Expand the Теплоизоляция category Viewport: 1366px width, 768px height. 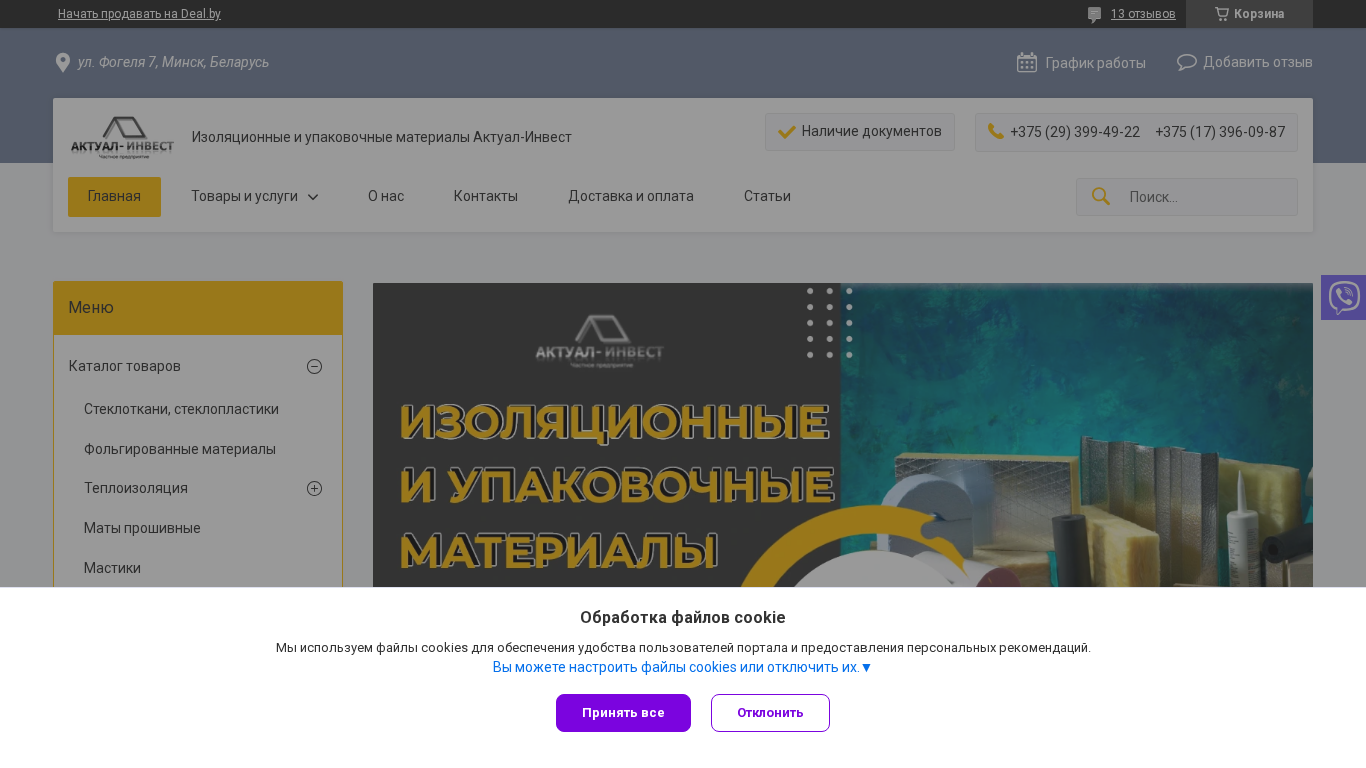tap(314, 488)
